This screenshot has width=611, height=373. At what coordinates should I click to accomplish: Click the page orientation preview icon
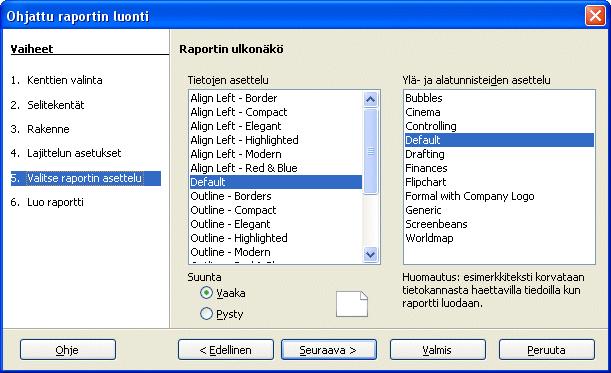click(352, 304)
